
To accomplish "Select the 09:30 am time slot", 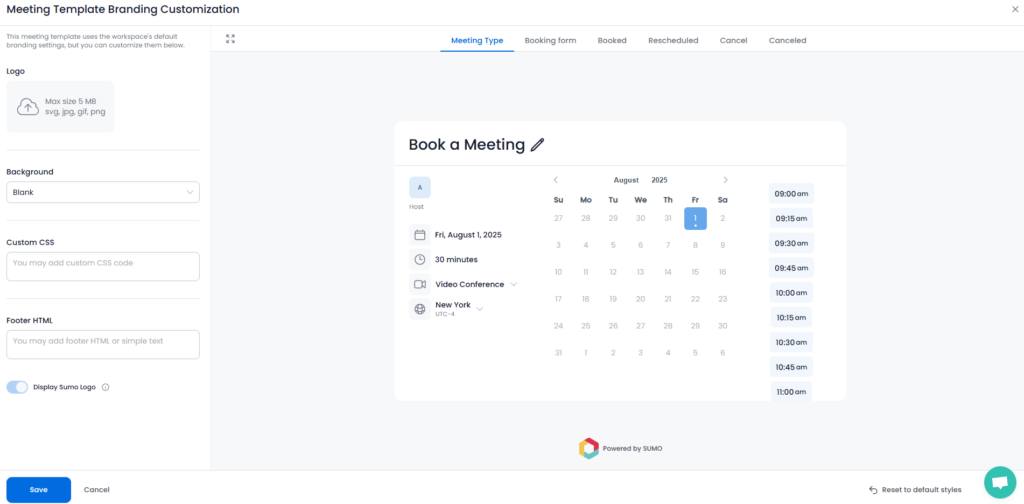I will coord(791,243).
